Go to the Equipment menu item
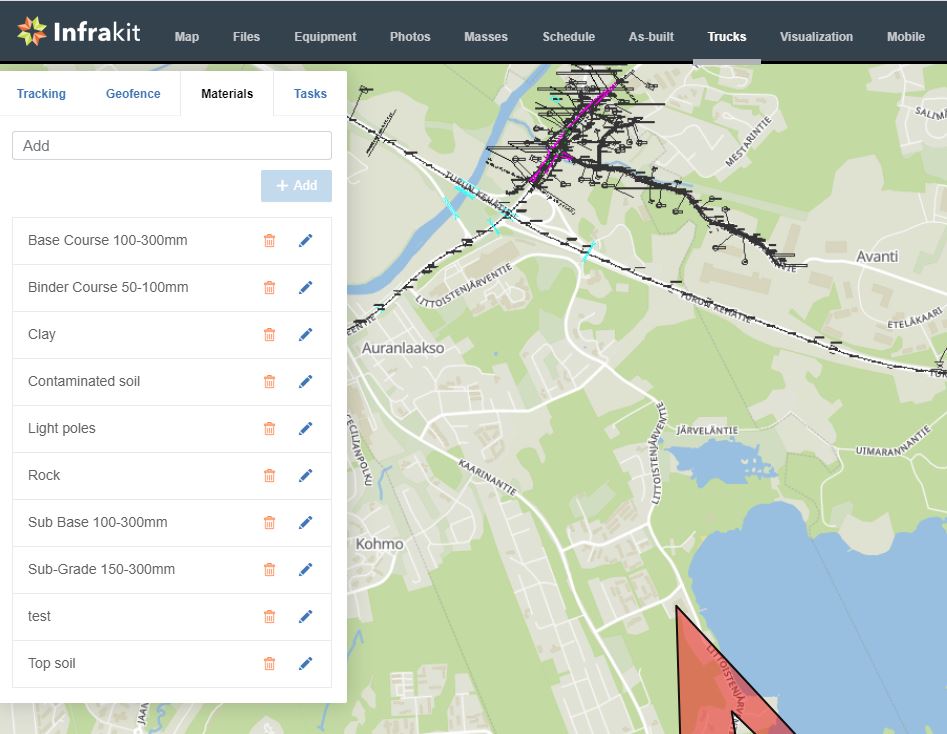The width and height of the screenshot is (947, 734). click(x=325, y=37)
